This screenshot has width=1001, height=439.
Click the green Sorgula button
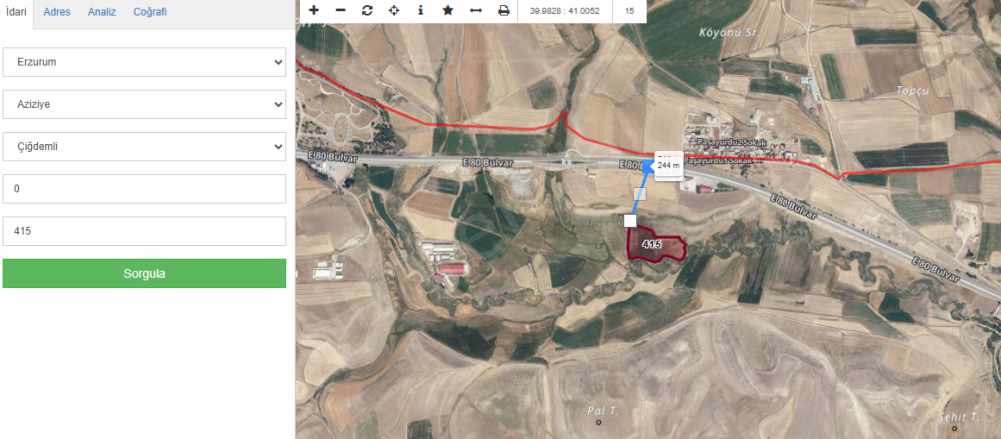pyautogui.click(x=144, y=273)
